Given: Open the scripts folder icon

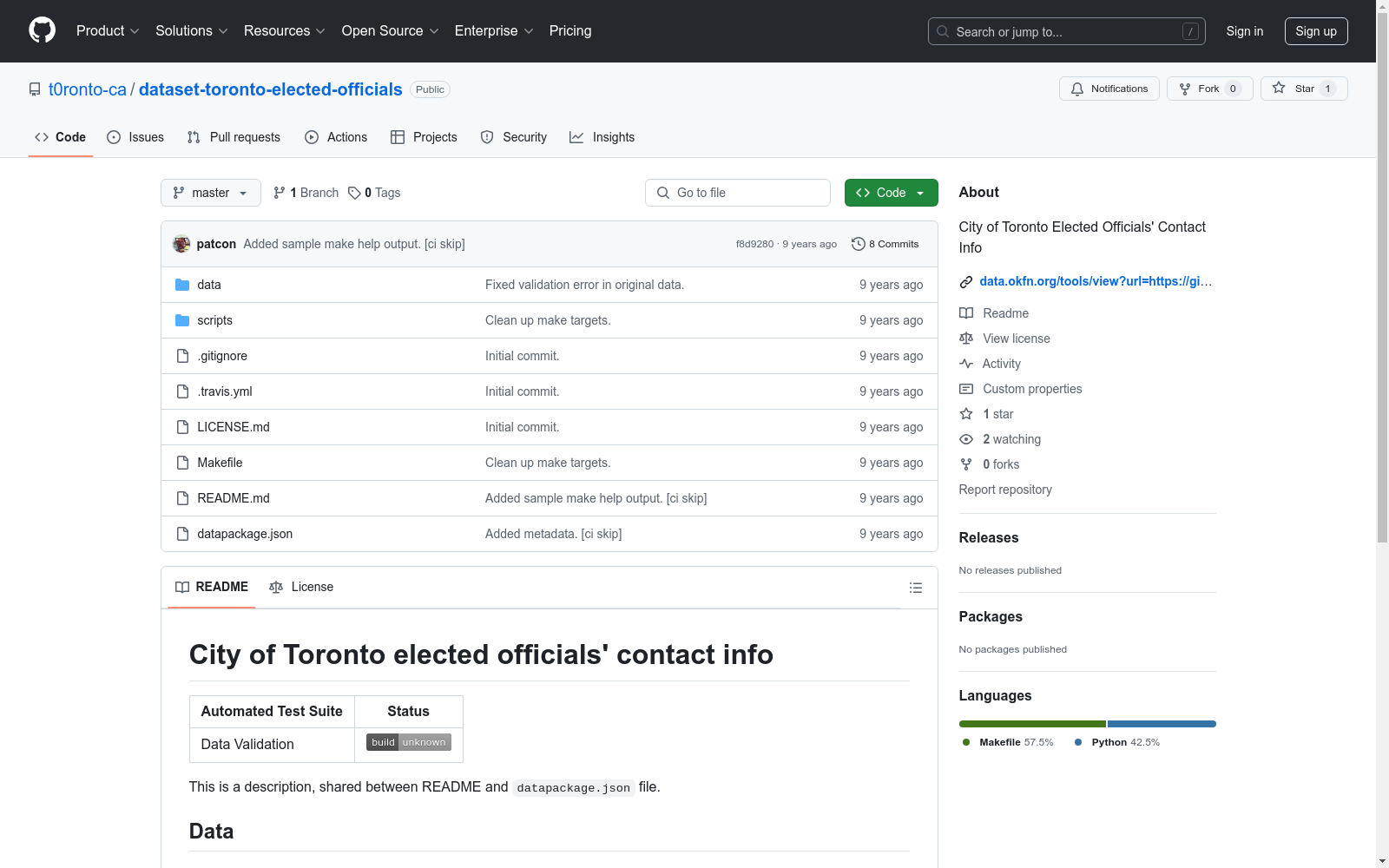Looking at the screenshot, I should (x=182, y=320).
